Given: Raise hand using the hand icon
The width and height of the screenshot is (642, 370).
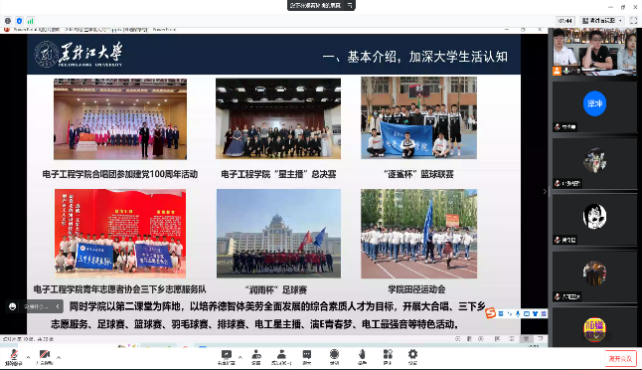Looking at the screenshot, I should click(x=362, y=357).
